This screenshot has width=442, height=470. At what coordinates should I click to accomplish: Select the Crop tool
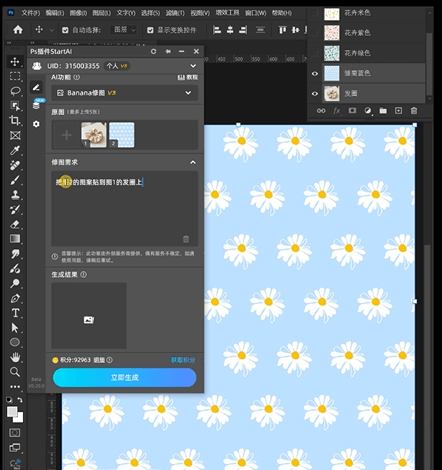(15, 120)
